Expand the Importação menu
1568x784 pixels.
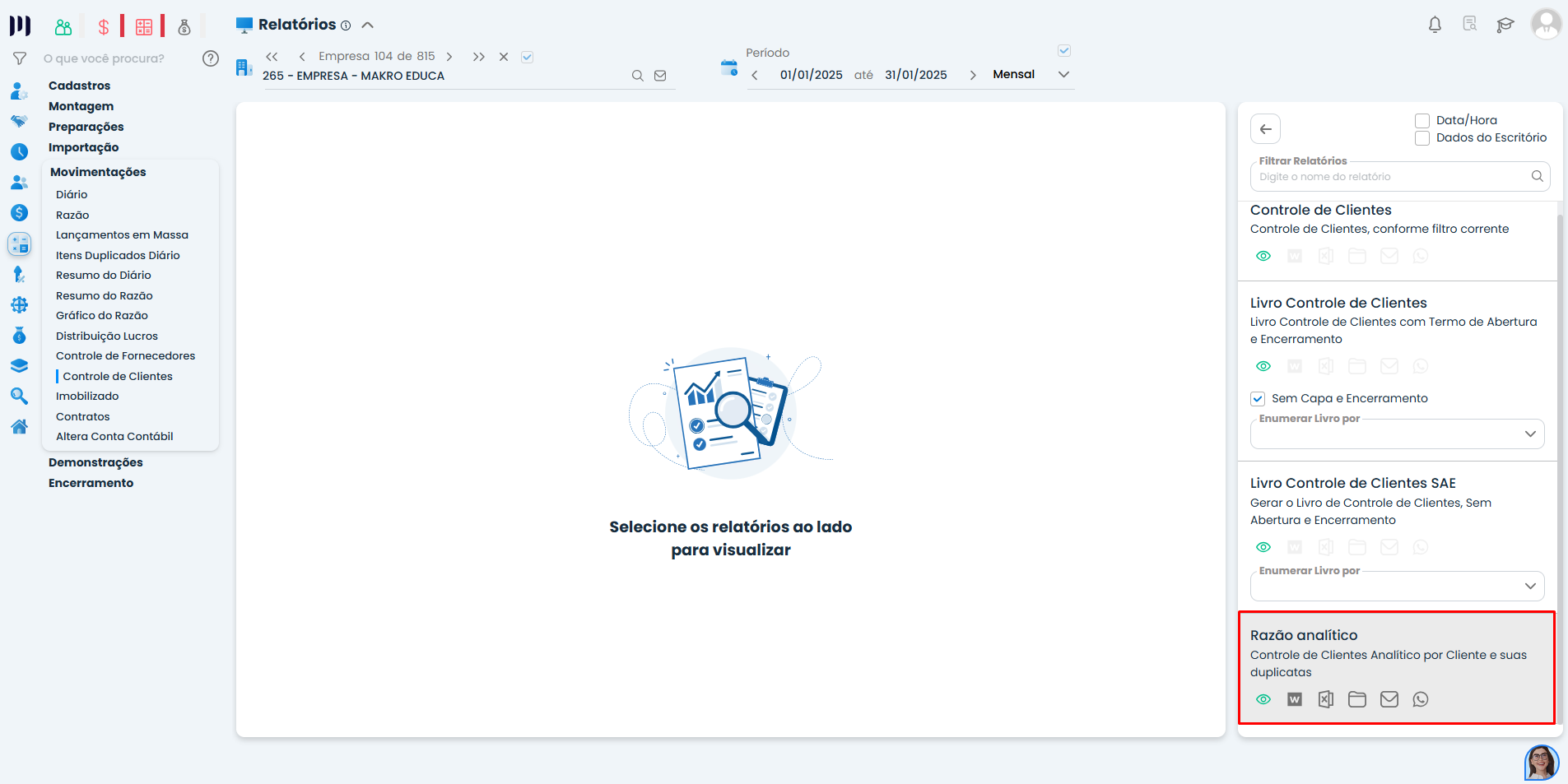click(84, 147)
